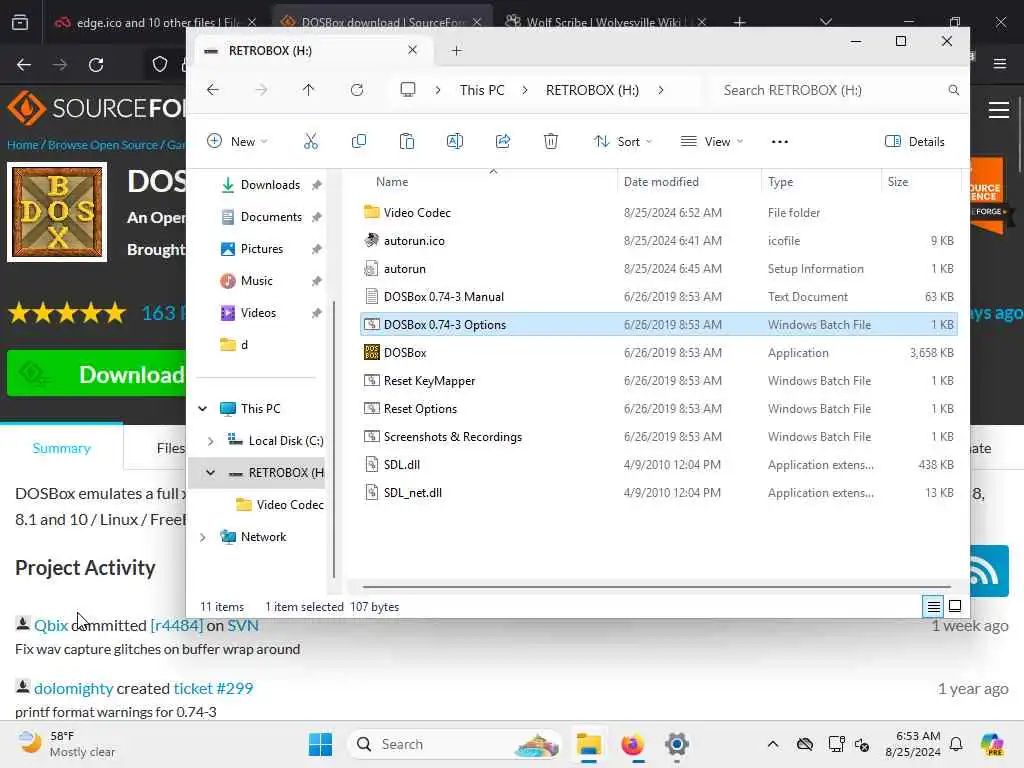Click the Explorer horizontal scrollbar
The image size is (1024, 768).
tap(656, 586)
